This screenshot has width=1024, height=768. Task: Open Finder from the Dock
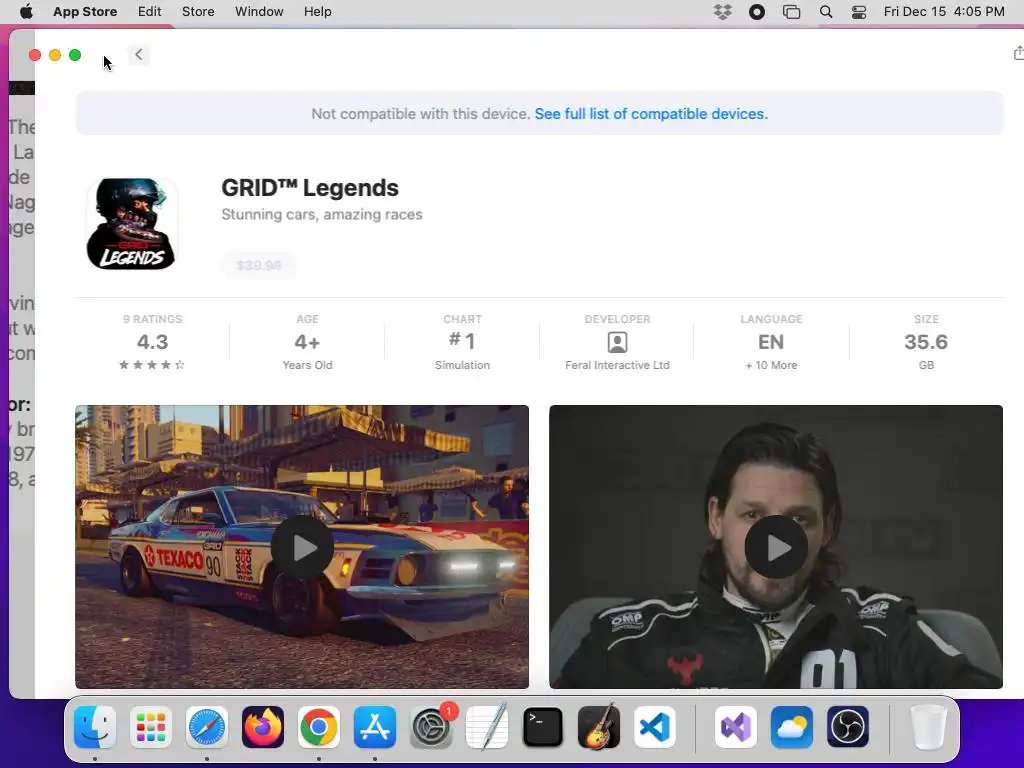(95, 727)
